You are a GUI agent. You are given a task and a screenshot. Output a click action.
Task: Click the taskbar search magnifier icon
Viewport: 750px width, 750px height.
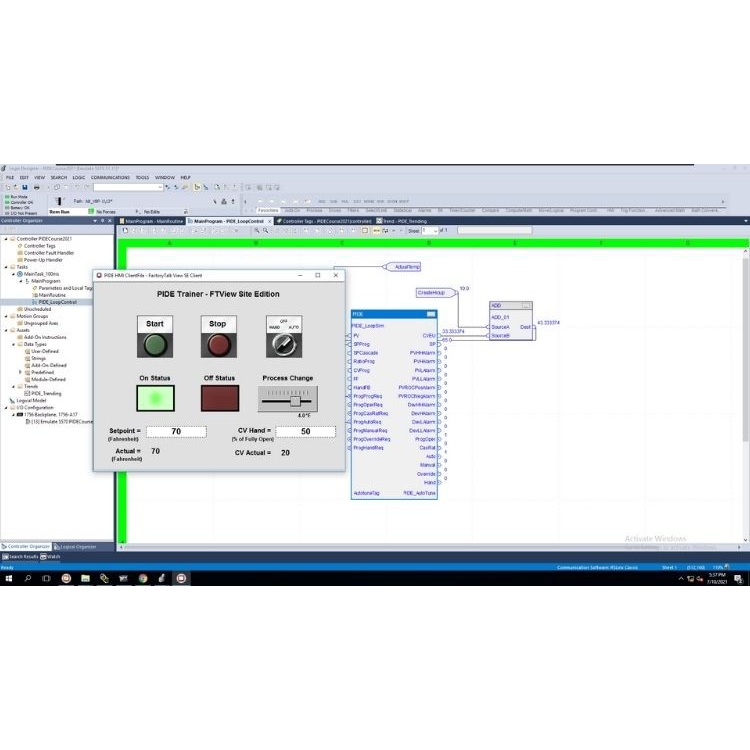click(x=28, y=579)
